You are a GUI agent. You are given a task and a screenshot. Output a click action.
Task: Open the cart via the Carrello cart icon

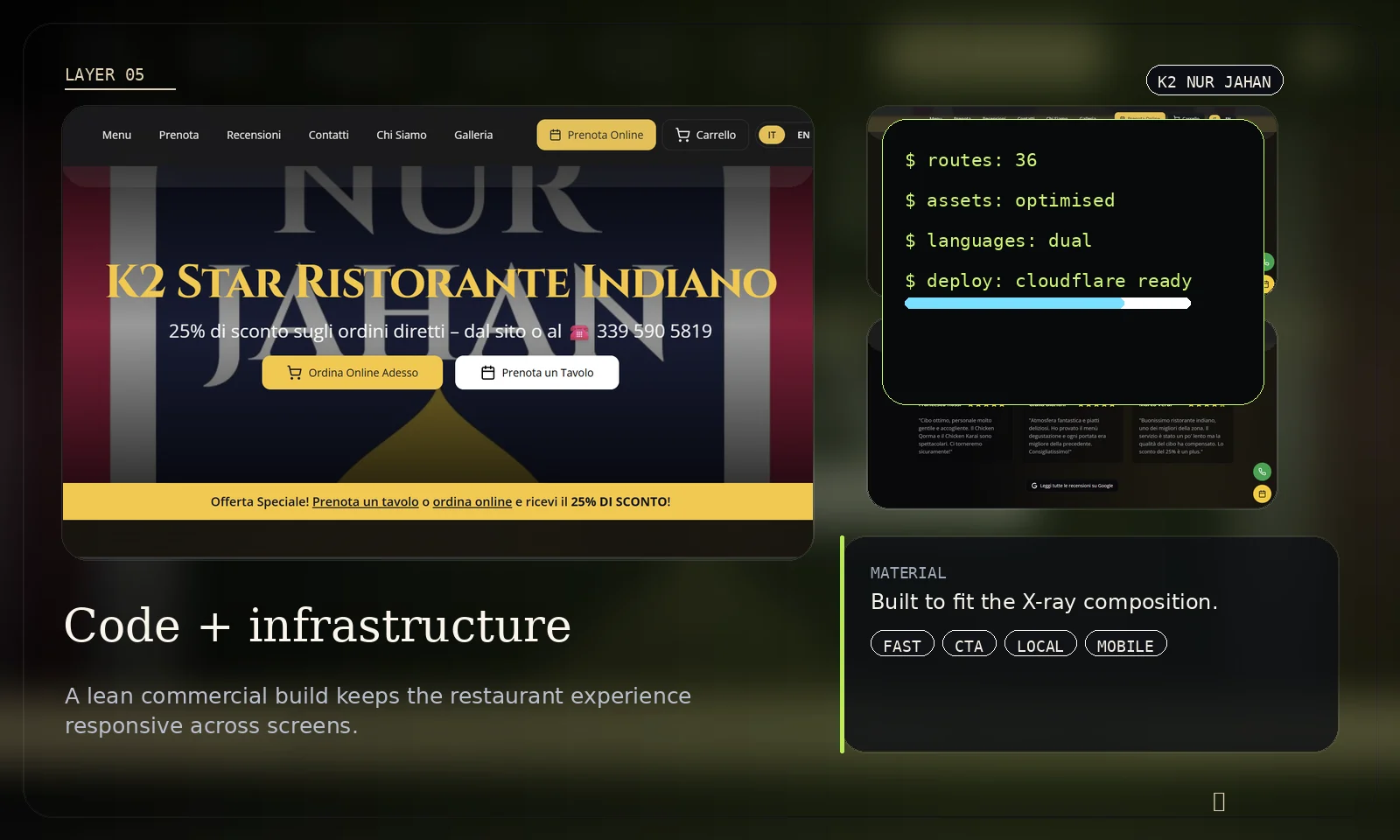coord(682,135)
